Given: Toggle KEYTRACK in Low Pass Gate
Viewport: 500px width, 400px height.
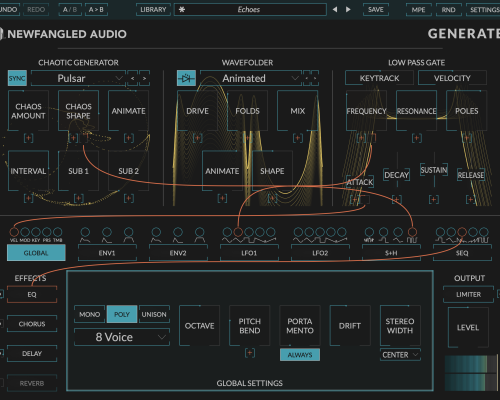Looking at the screenshot, I should point(379,78).
